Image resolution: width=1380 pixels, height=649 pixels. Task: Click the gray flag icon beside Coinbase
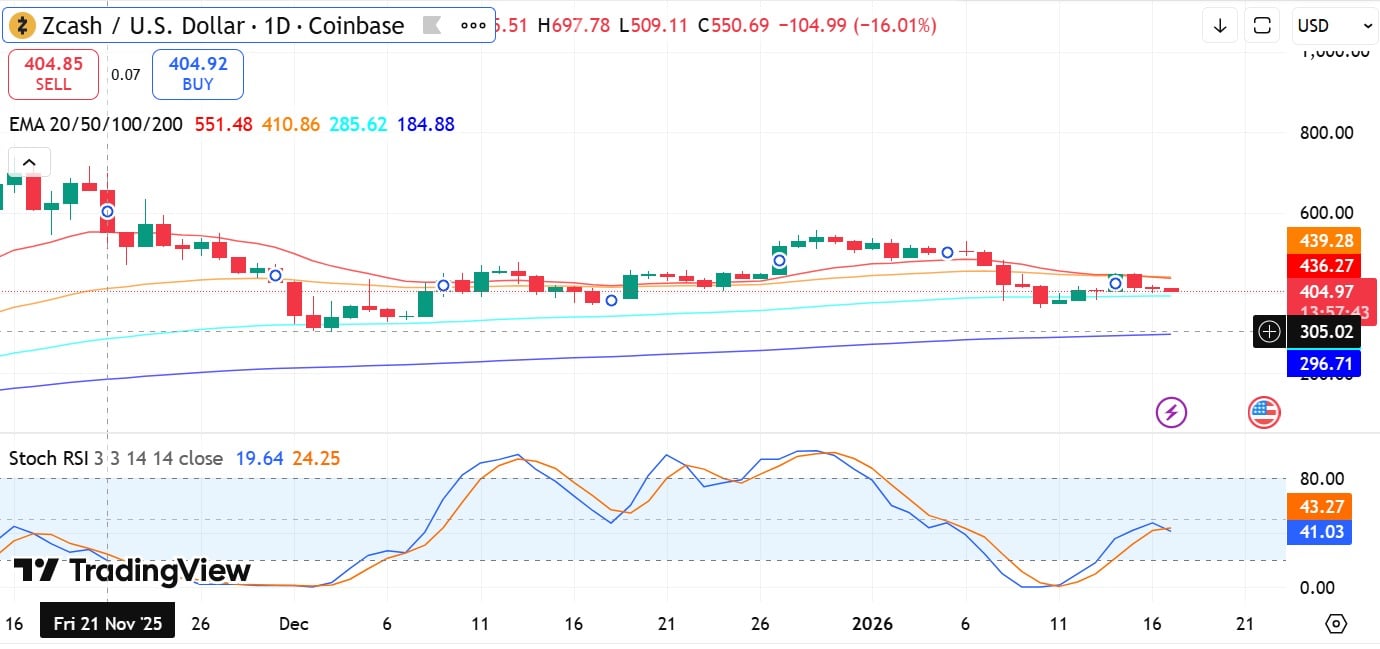(431, 26)
